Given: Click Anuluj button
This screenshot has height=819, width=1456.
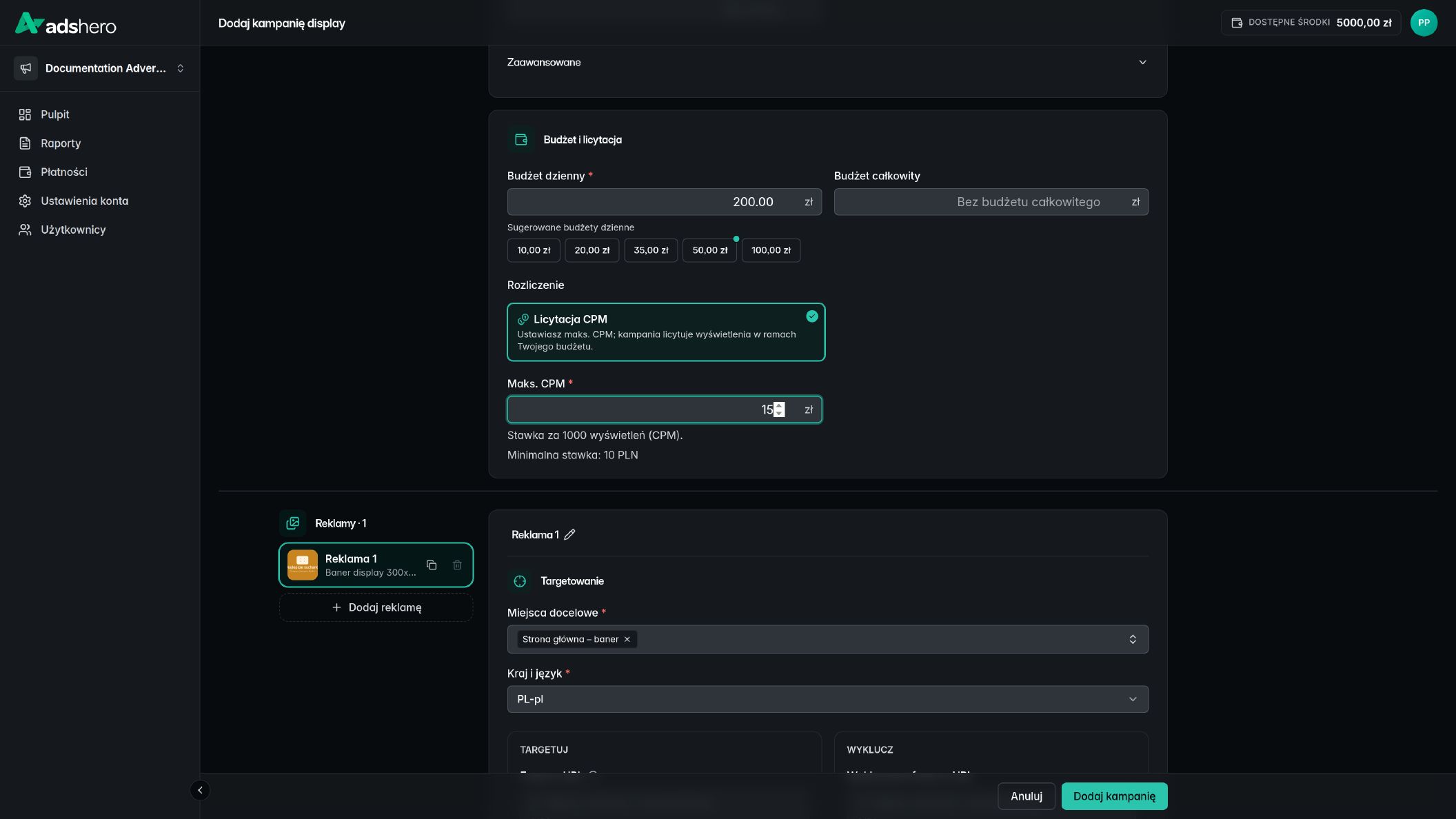Looking at the screenshot, I should click(x=1026, y=796).
